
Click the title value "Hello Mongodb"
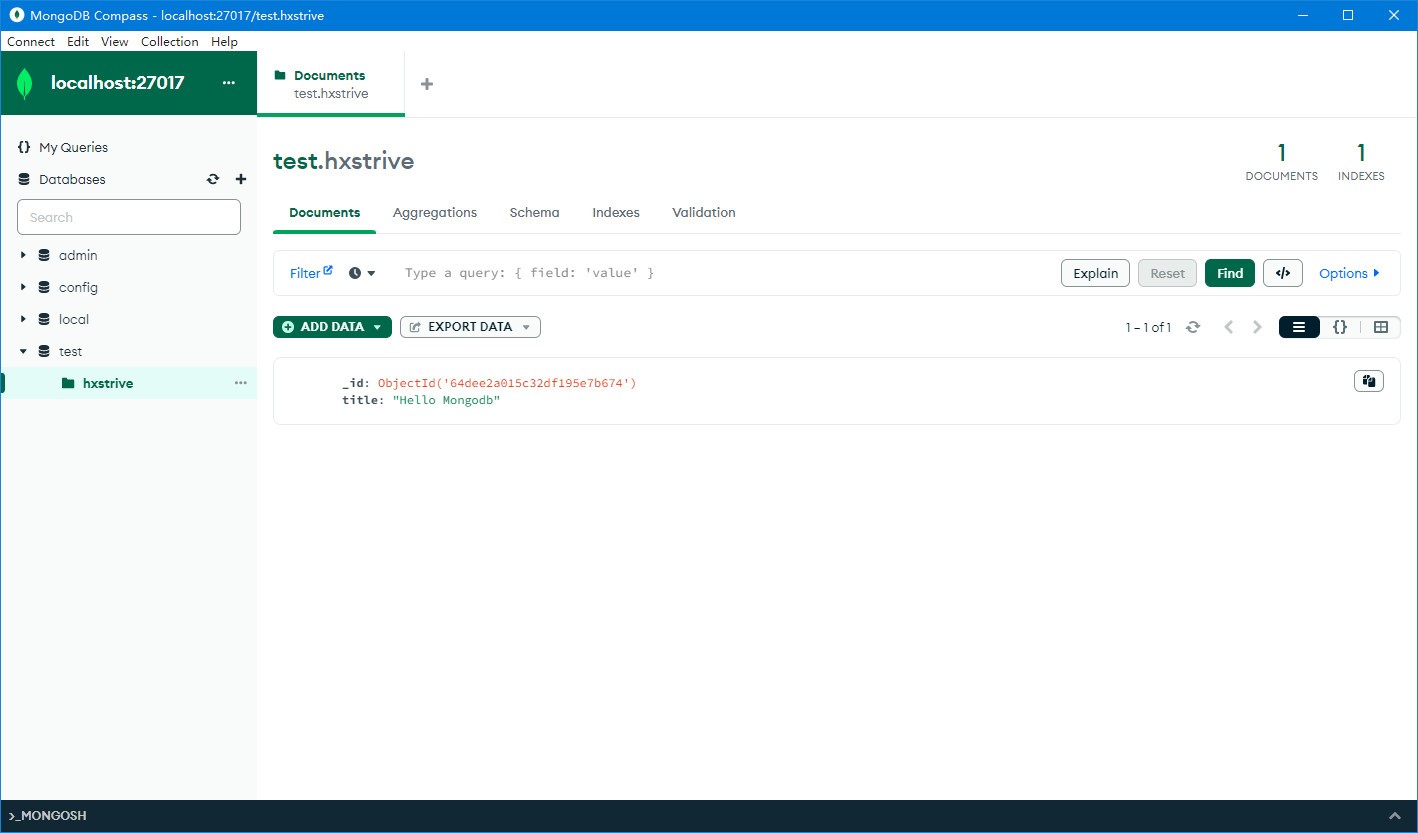coord(446,400)
